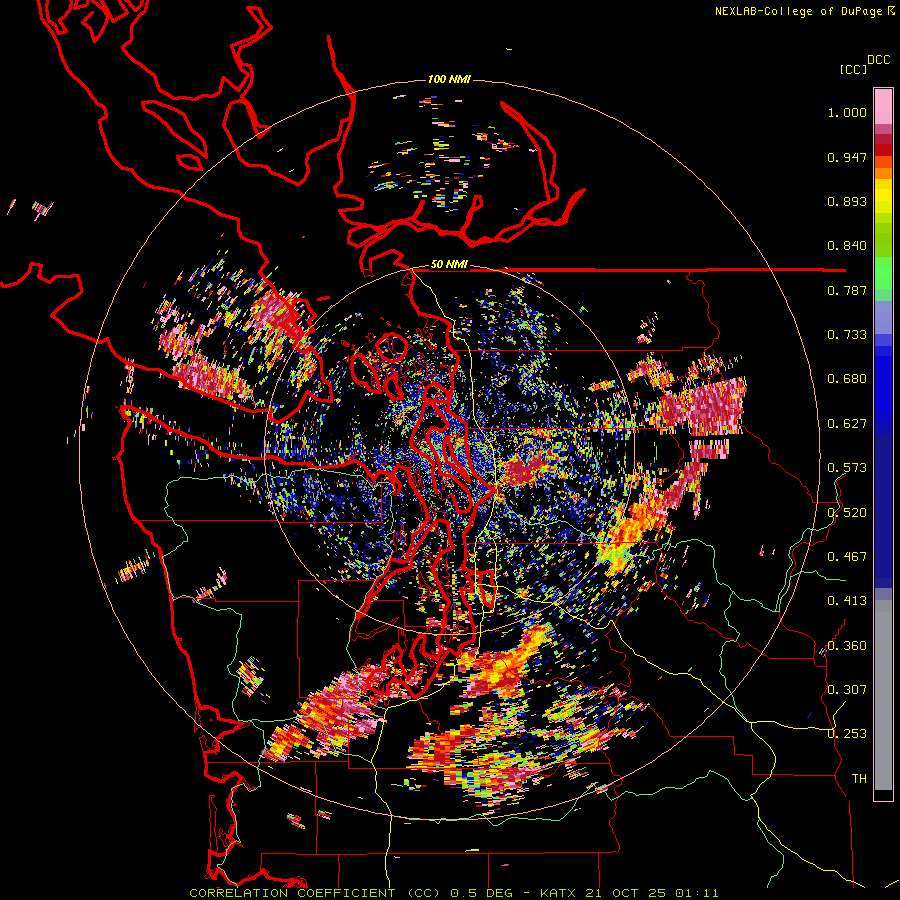This screenshot has height=900, width=900.
Task: Click the 100 NMI range ring label
Action: 449,79
